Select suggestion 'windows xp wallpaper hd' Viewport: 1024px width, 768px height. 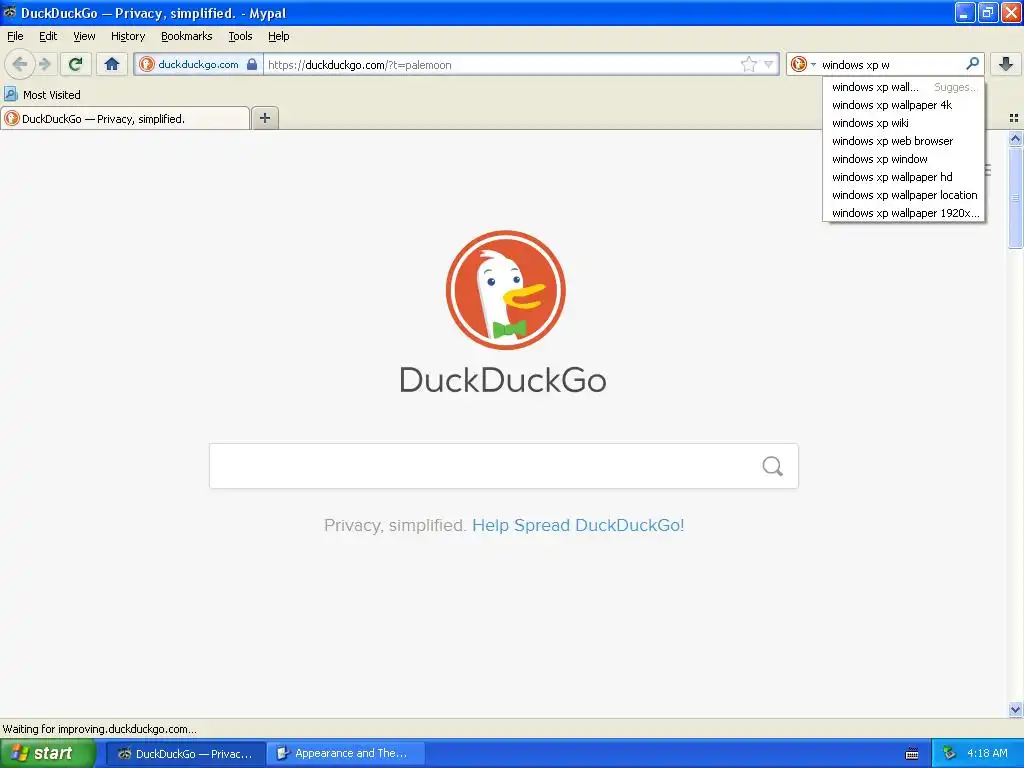pos(904,177)
